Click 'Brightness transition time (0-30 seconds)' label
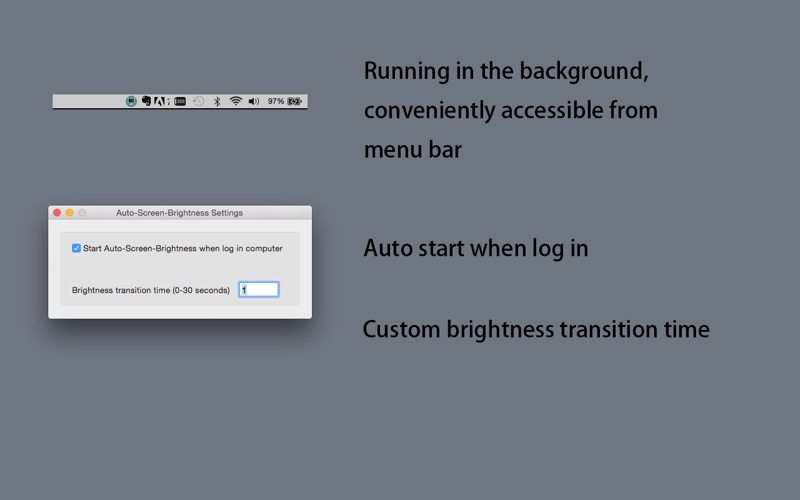This screenshot has width=800, height=500. pyautogui.click(x=151, y=290)
